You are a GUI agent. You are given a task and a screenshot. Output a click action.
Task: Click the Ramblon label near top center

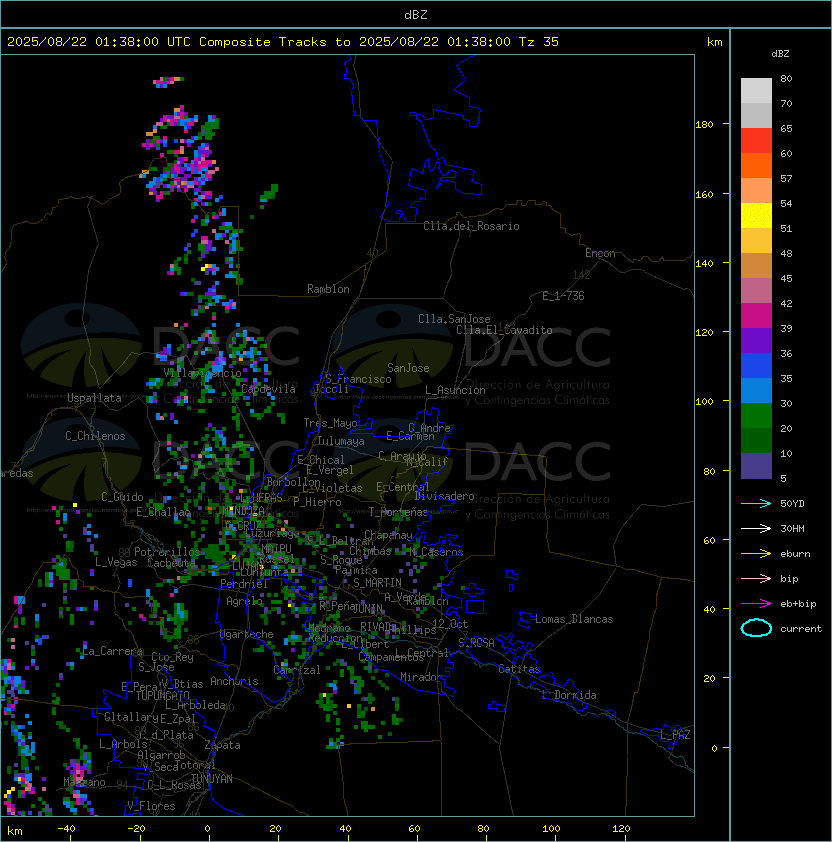click(x=328, y=289)
